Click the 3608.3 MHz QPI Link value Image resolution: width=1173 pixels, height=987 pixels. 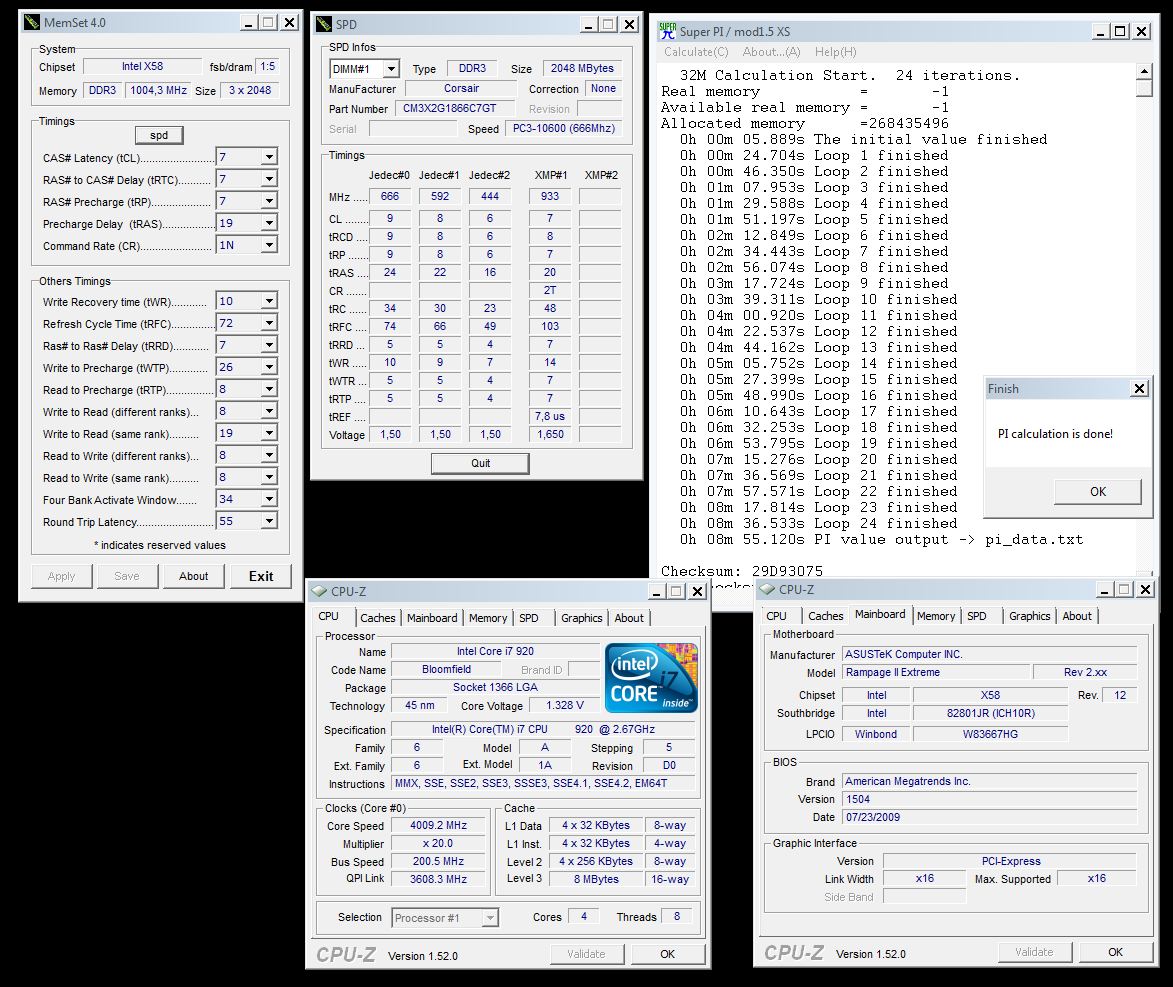point(438,879)
